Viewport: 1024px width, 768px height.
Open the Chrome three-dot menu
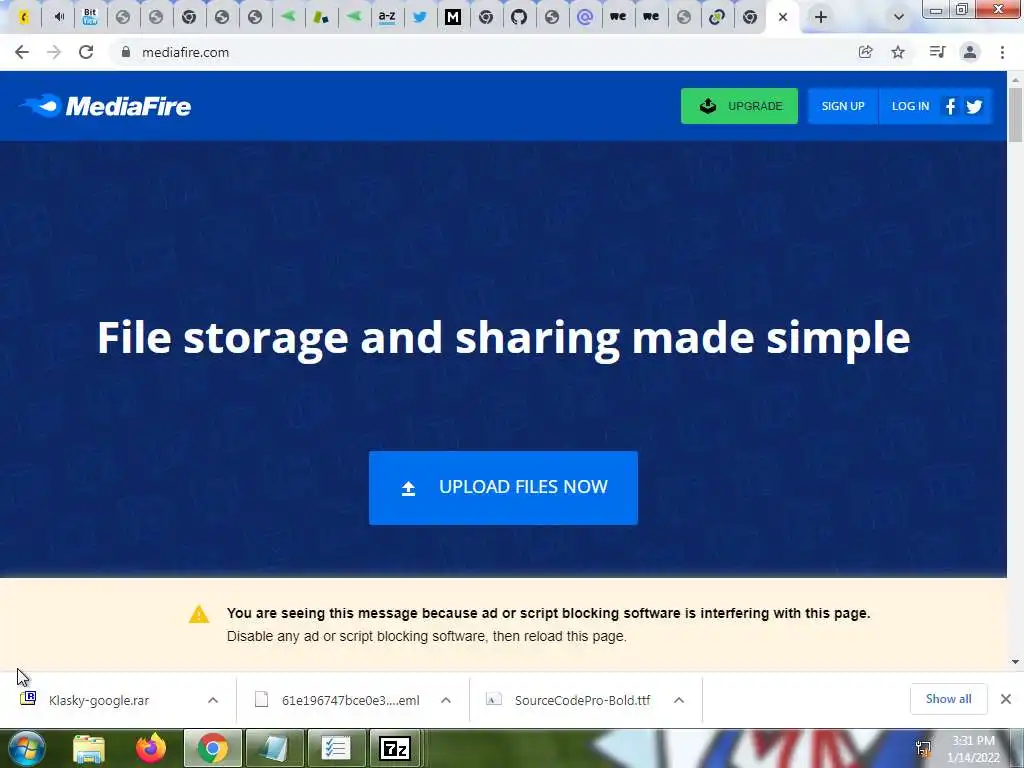pos(1002,52)
